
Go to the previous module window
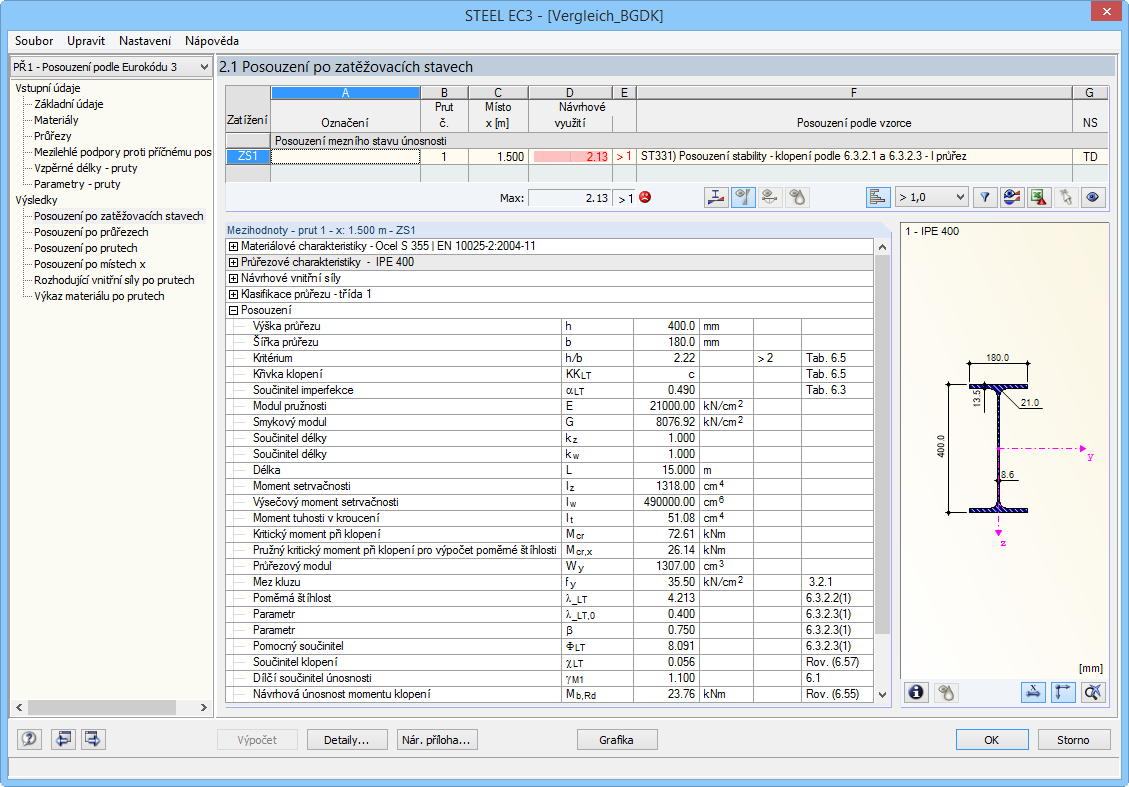pyautogui.click(x=63, y=740)
